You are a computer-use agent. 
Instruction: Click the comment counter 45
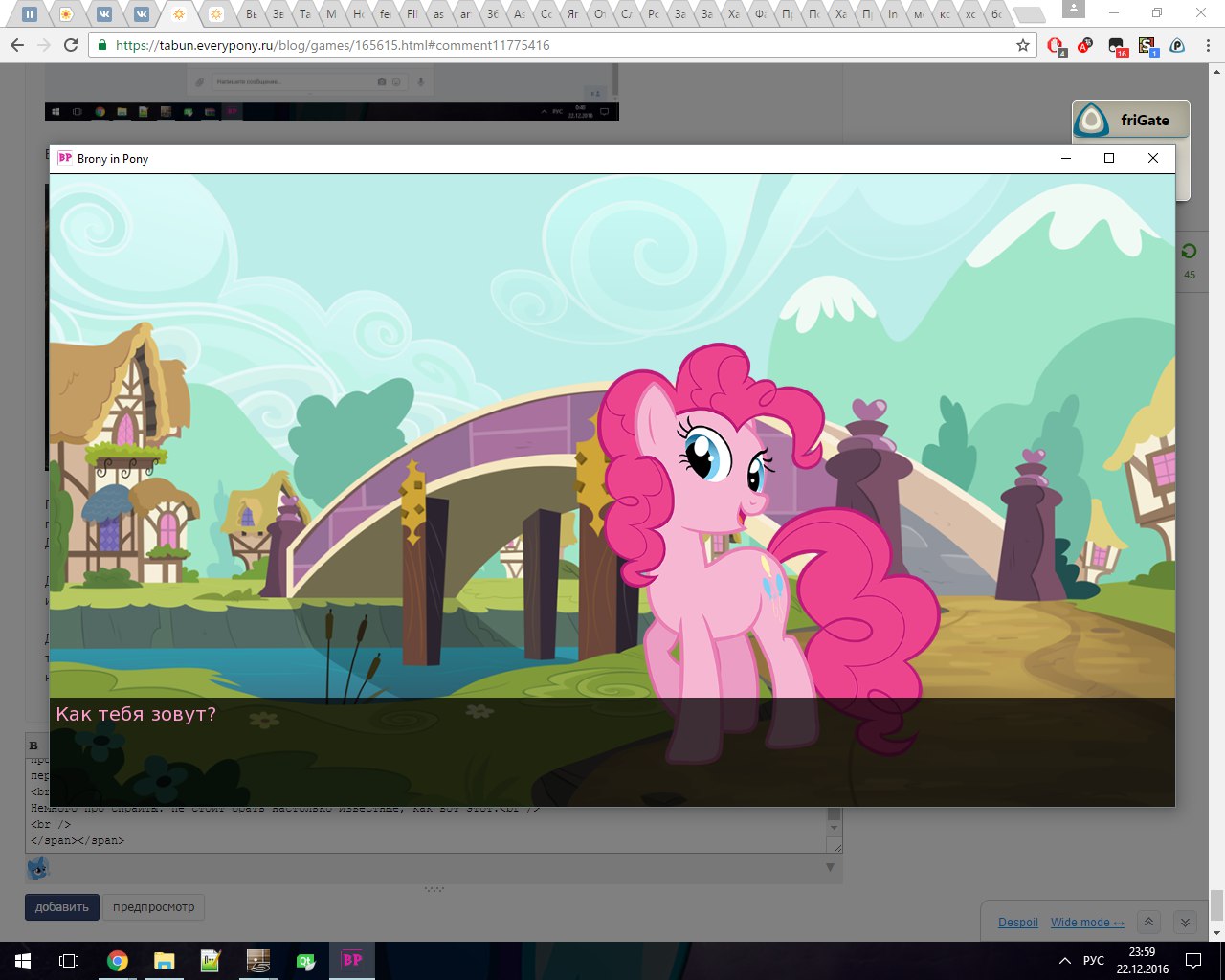tap(1190, 275)
